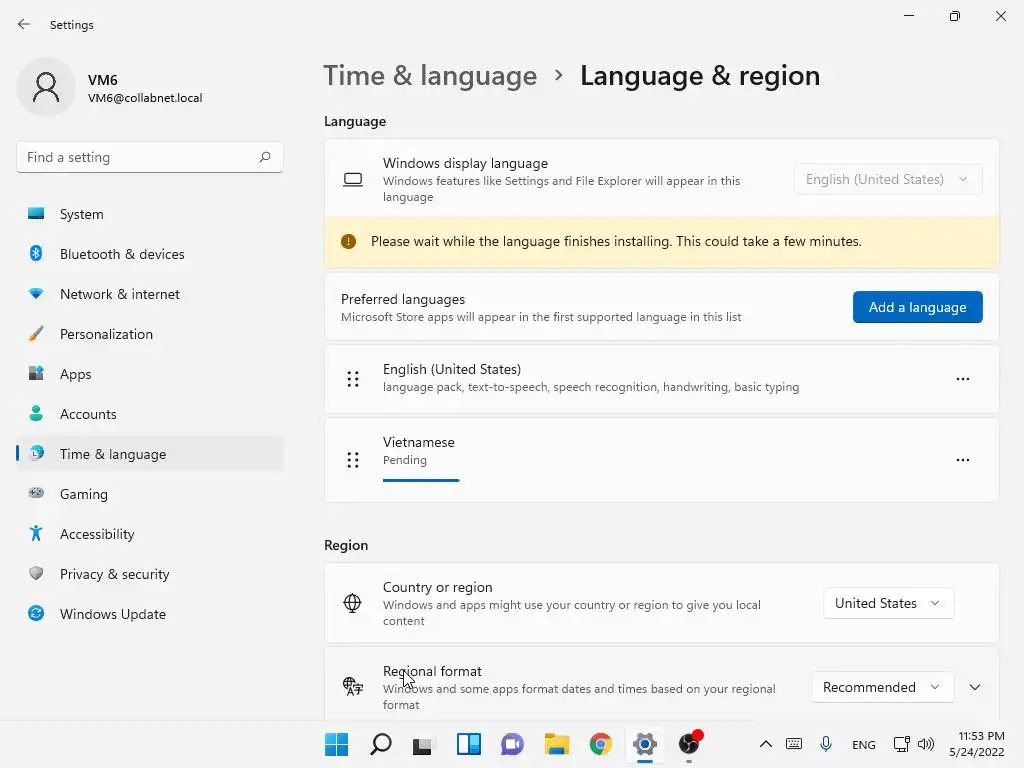Click the Add a language button
The height and width of the screenshot is (768, 1024).
click(918, 307)
